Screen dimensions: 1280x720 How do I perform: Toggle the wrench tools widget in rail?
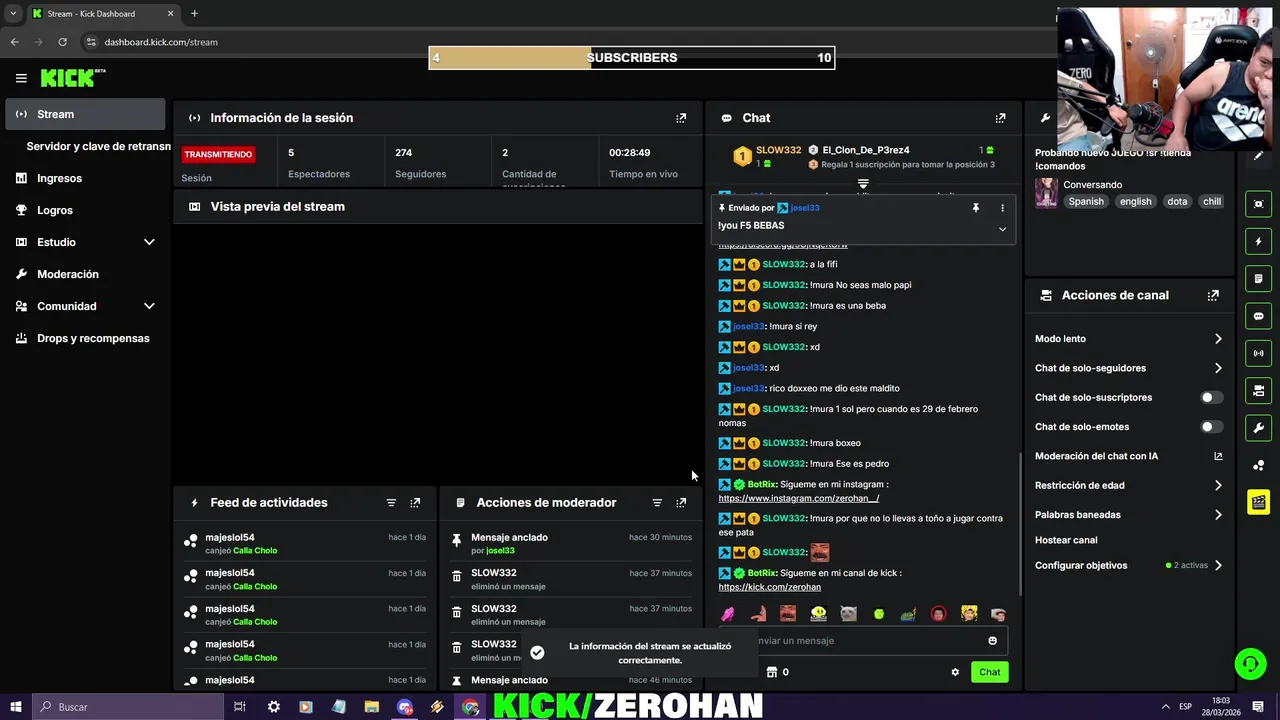click(x=1259, y=428)
